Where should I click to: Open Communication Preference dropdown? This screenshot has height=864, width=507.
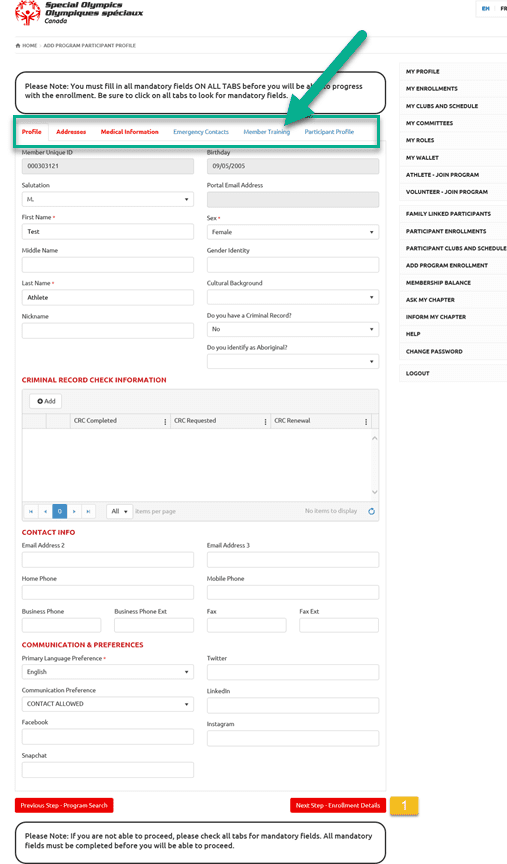coord(108,704)
